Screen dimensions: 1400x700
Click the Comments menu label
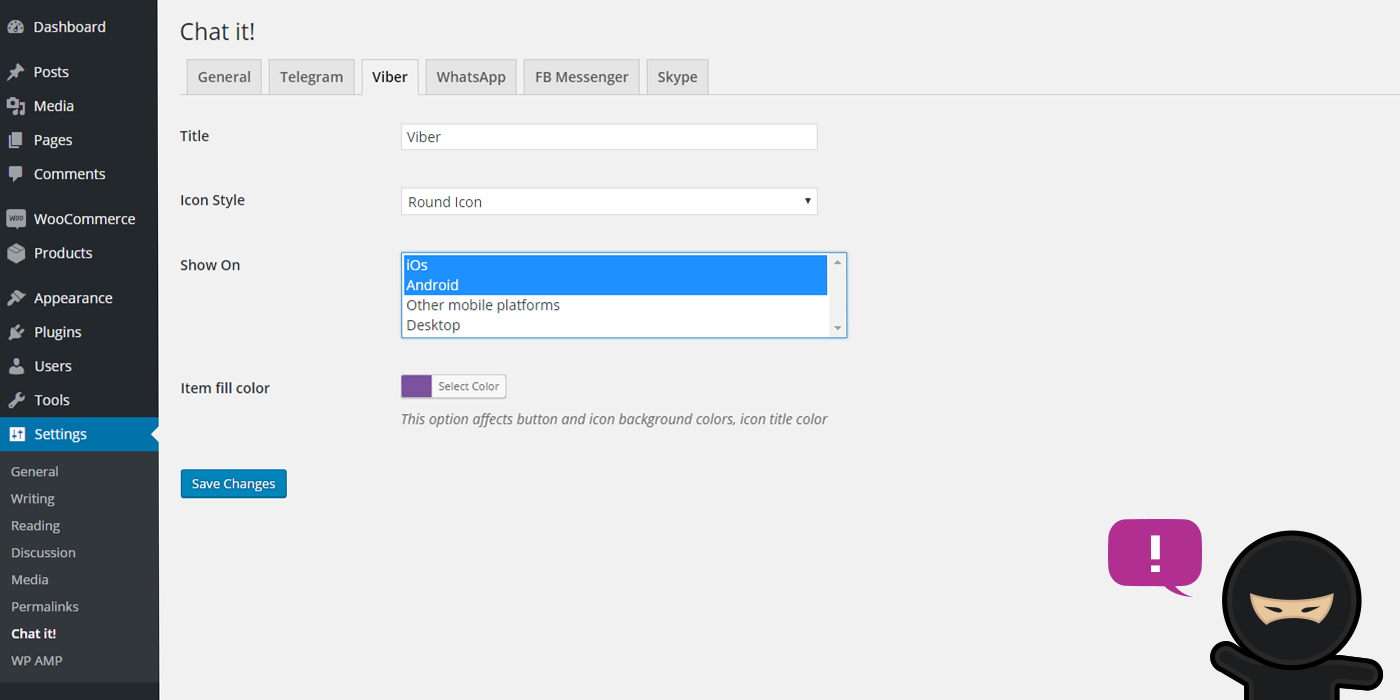tap(69, 174)
